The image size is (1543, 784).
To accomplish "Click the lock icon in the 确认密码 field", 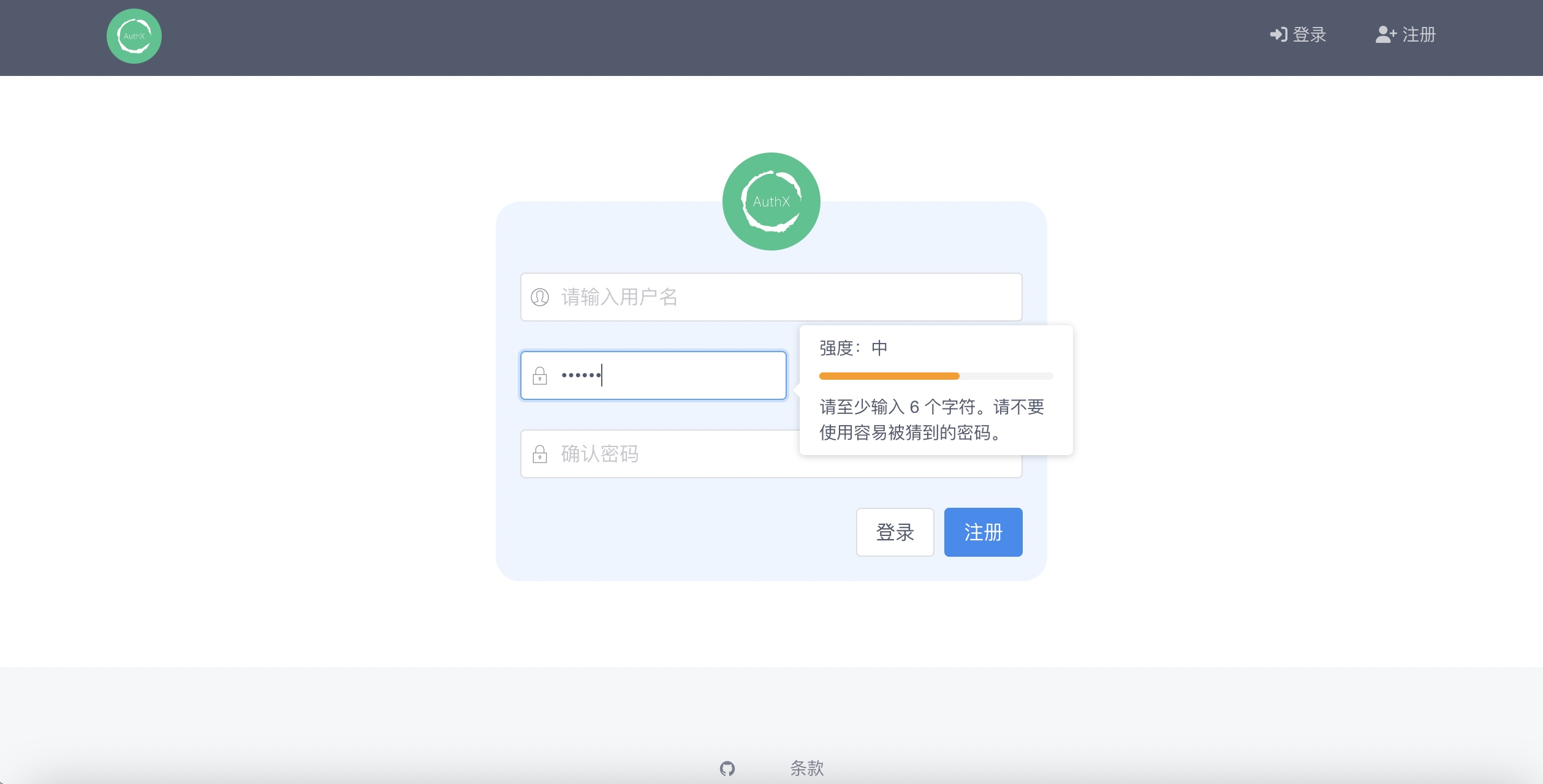I will tap(540, 454).
